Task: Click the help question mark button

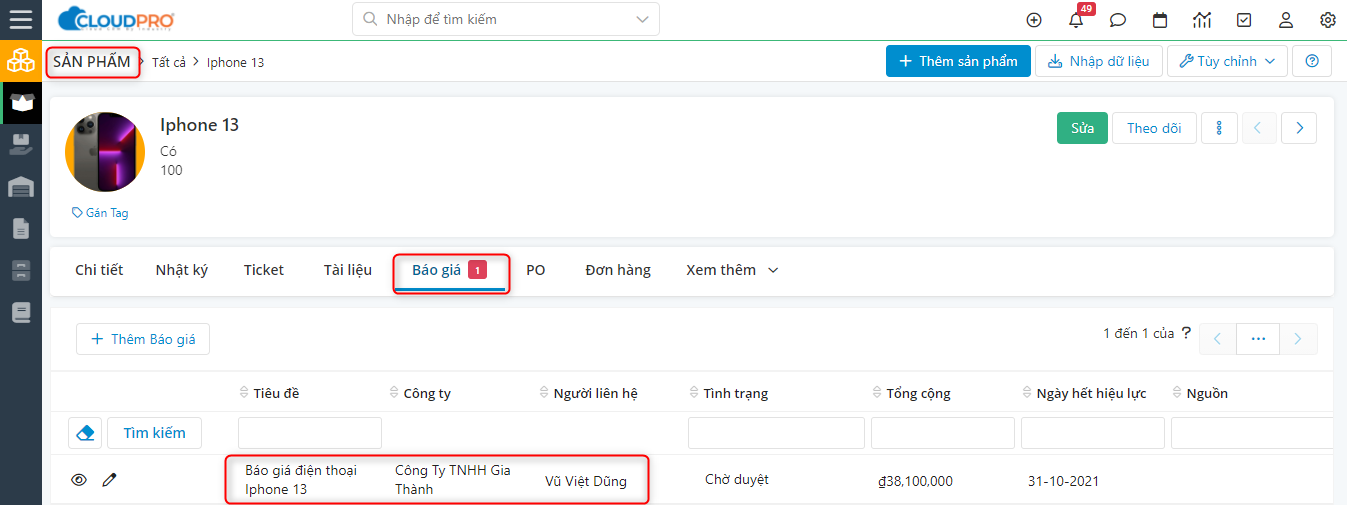Action: pyautogui.click(x=1312, y=61)
